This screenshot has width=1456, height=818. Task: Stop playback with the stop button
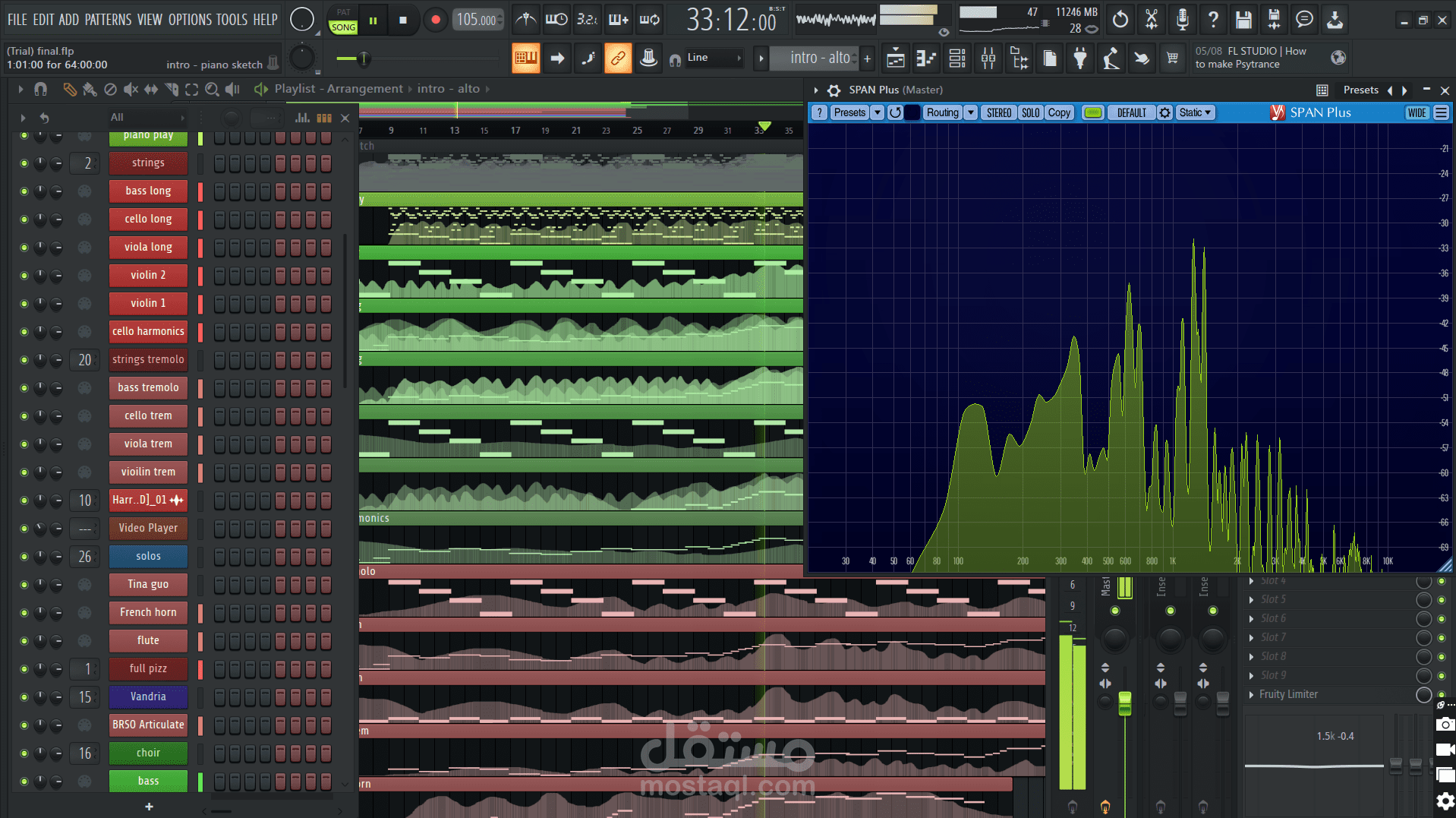pos(403,21)
